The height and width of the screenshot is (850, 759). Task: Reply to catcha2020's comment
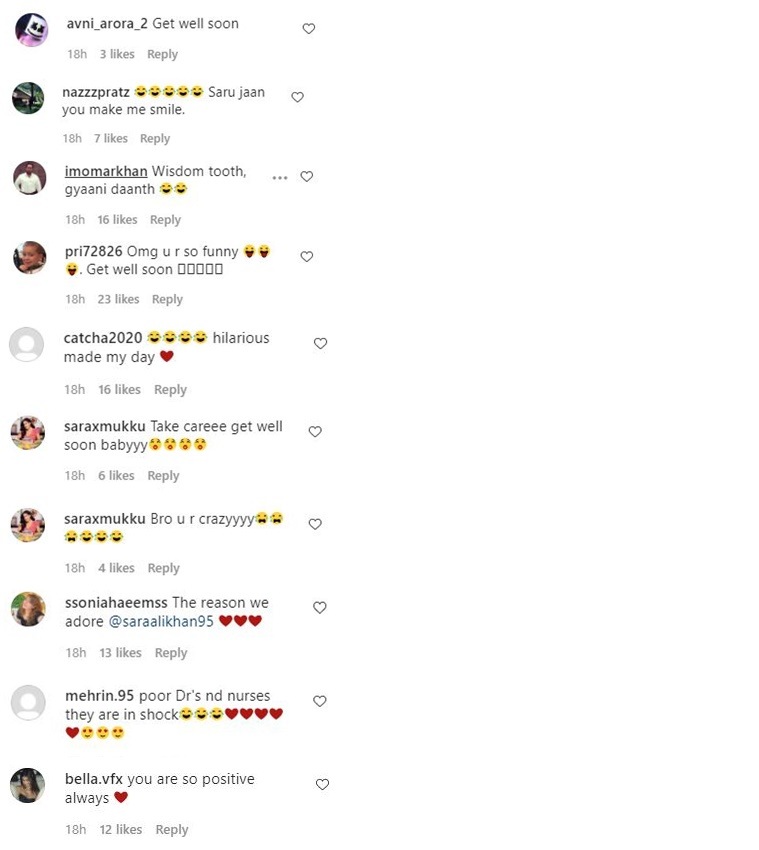(170, 389)
